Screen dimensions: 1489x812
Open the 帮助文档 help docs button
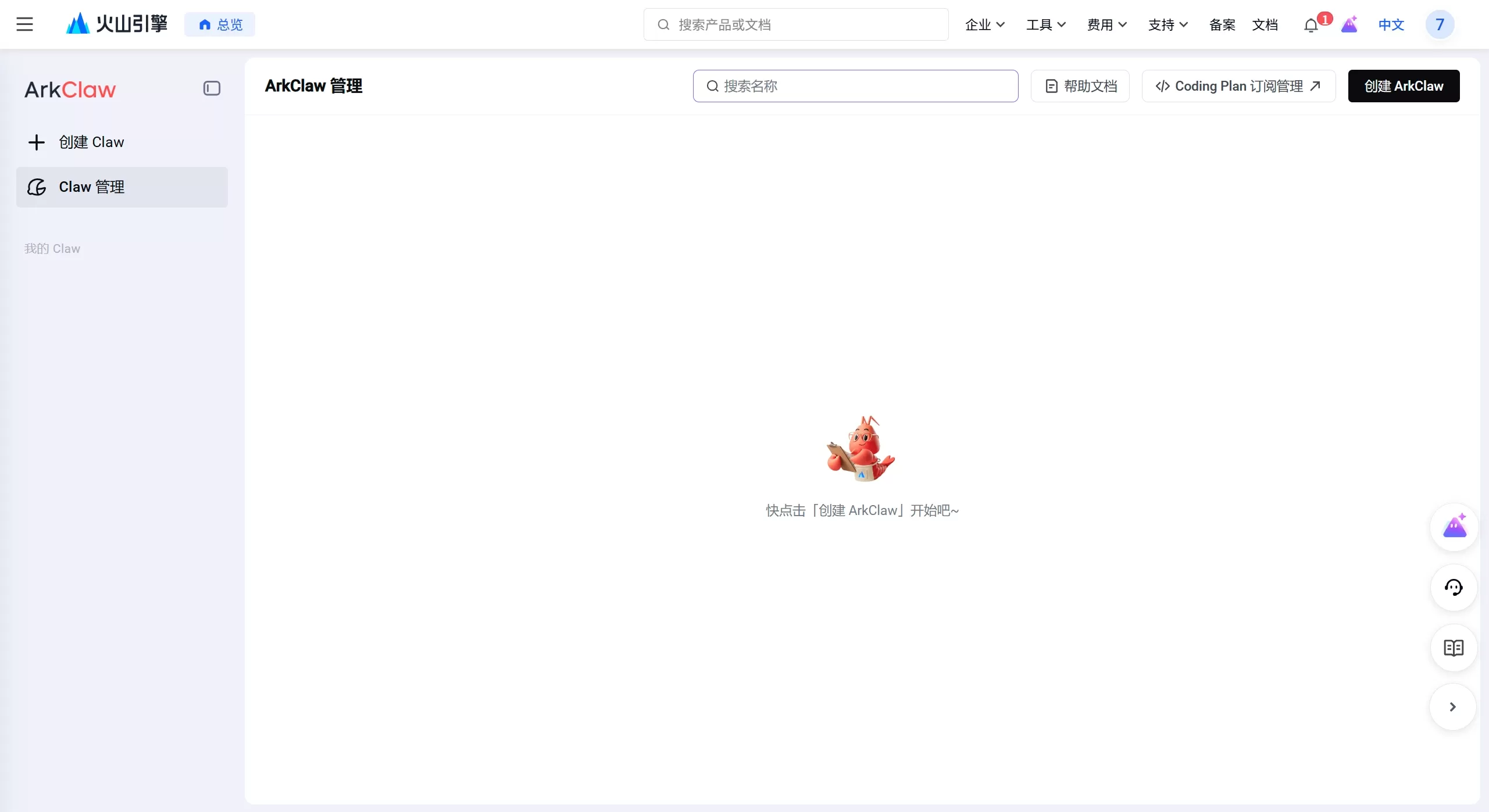1080,86
